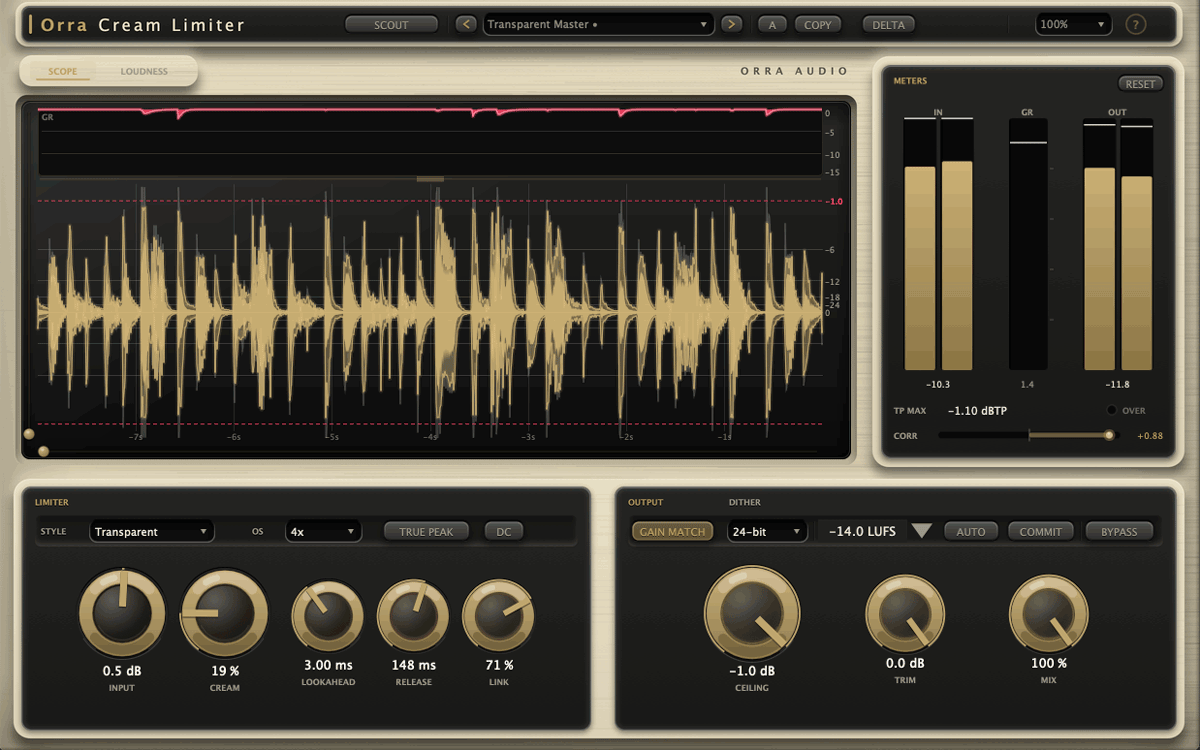Click the OVER clip indicator light
Screen dimensions: 1200x750
click(x=1112, y=410)
